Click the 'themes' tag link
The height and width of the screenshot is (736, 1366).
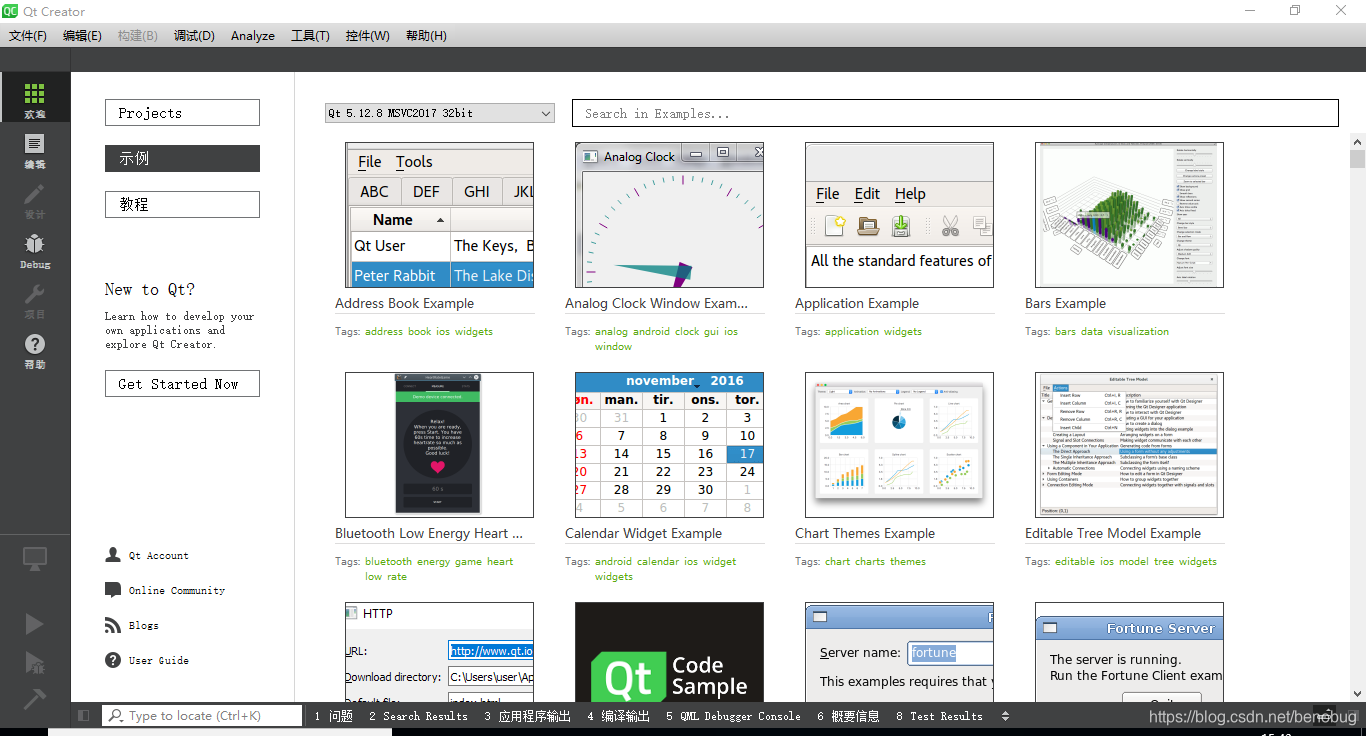coord(908,561)
